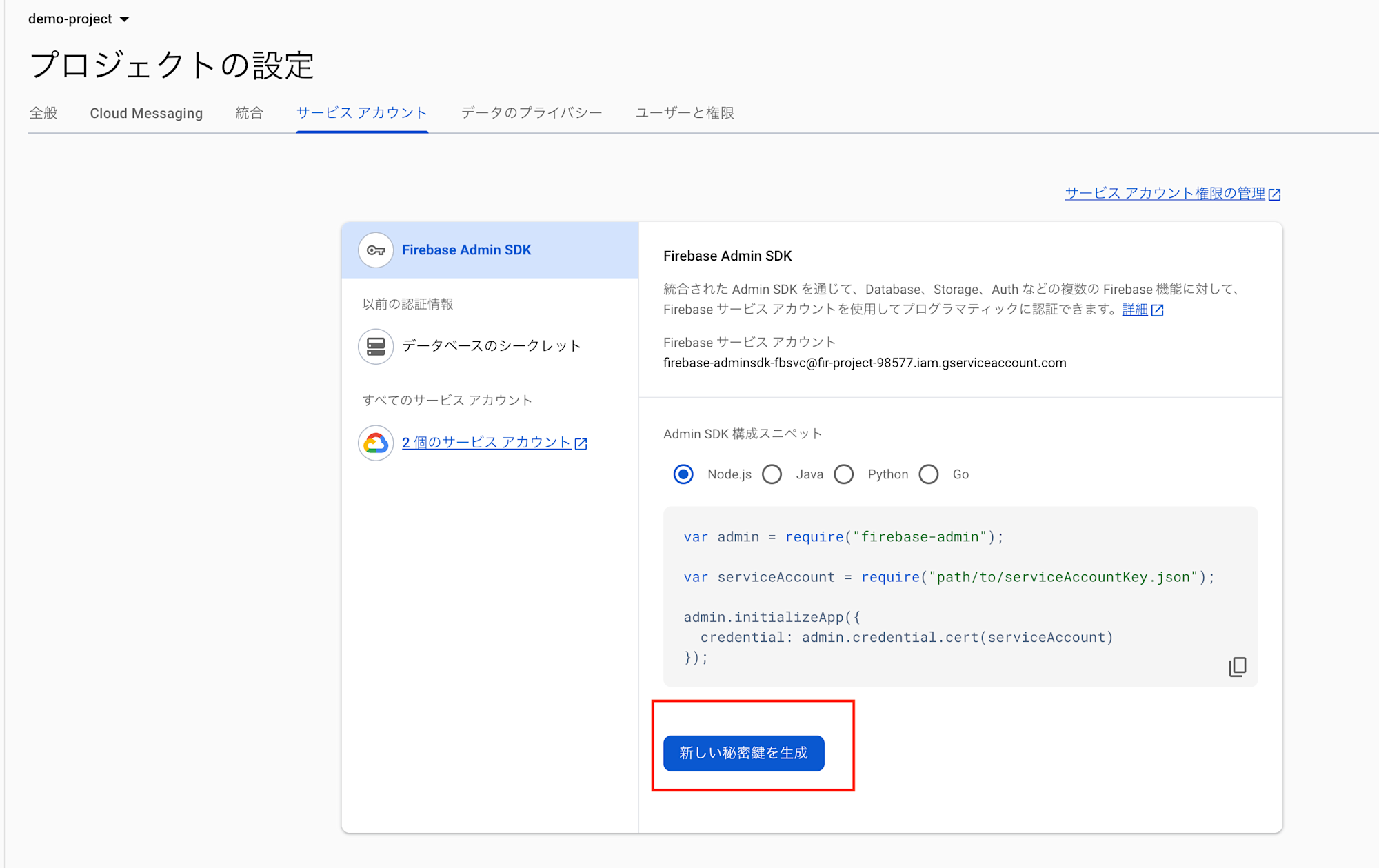The width and height of the screenshot is (1379, 868).
Task: Click the Firebase Admin SDK panel heading
Action: point(727,256)
